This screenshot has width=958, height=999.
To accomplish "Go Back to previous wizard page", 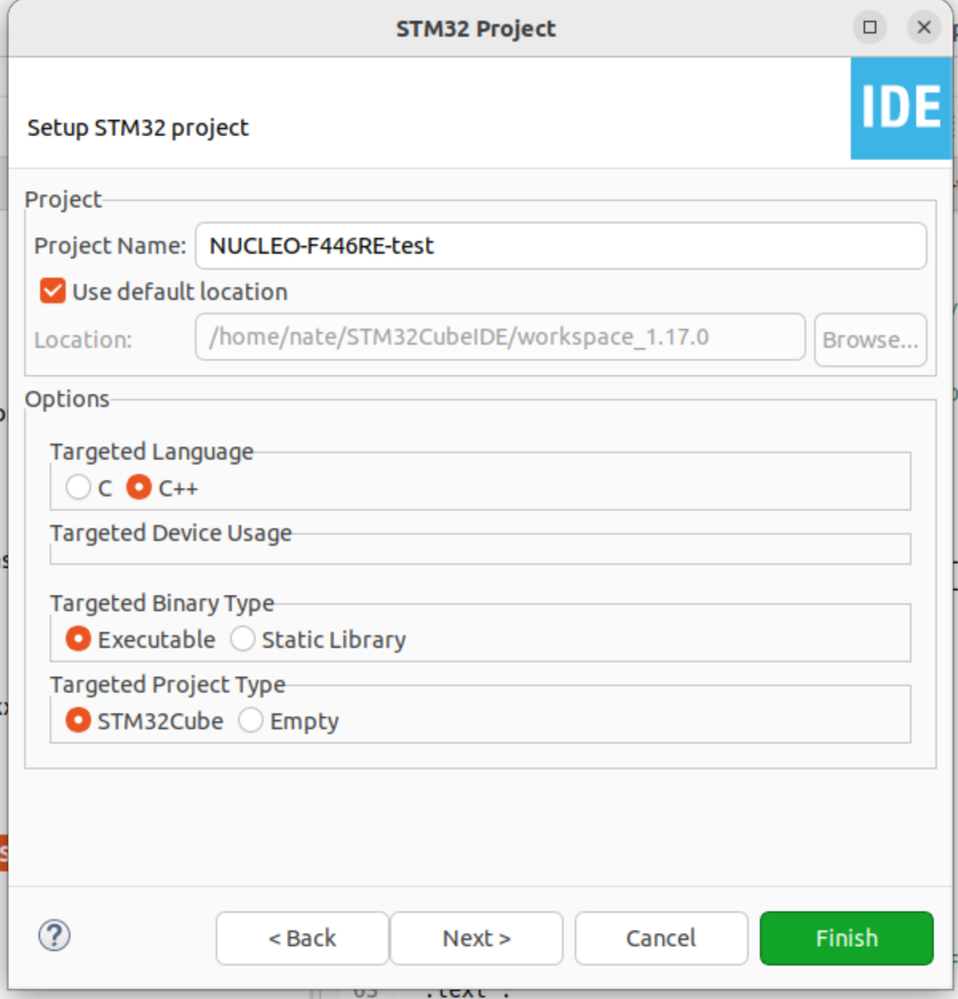I will pos(302,938).
